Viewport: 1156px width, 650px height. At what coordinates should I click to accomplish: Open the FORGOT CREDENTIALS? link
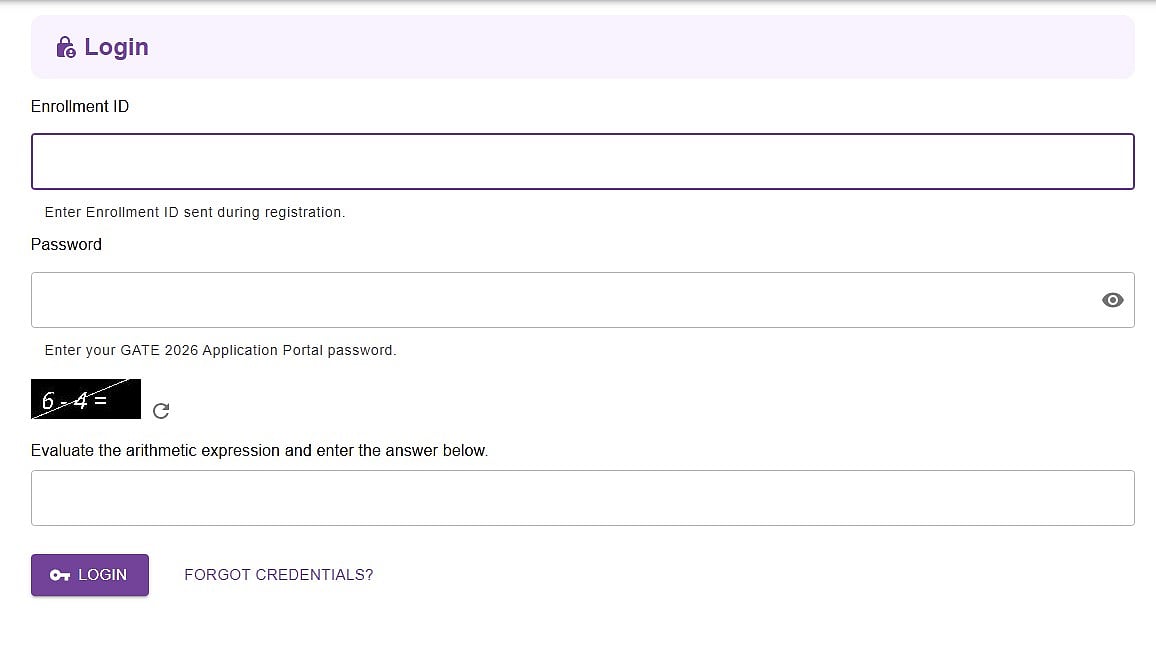278,575
